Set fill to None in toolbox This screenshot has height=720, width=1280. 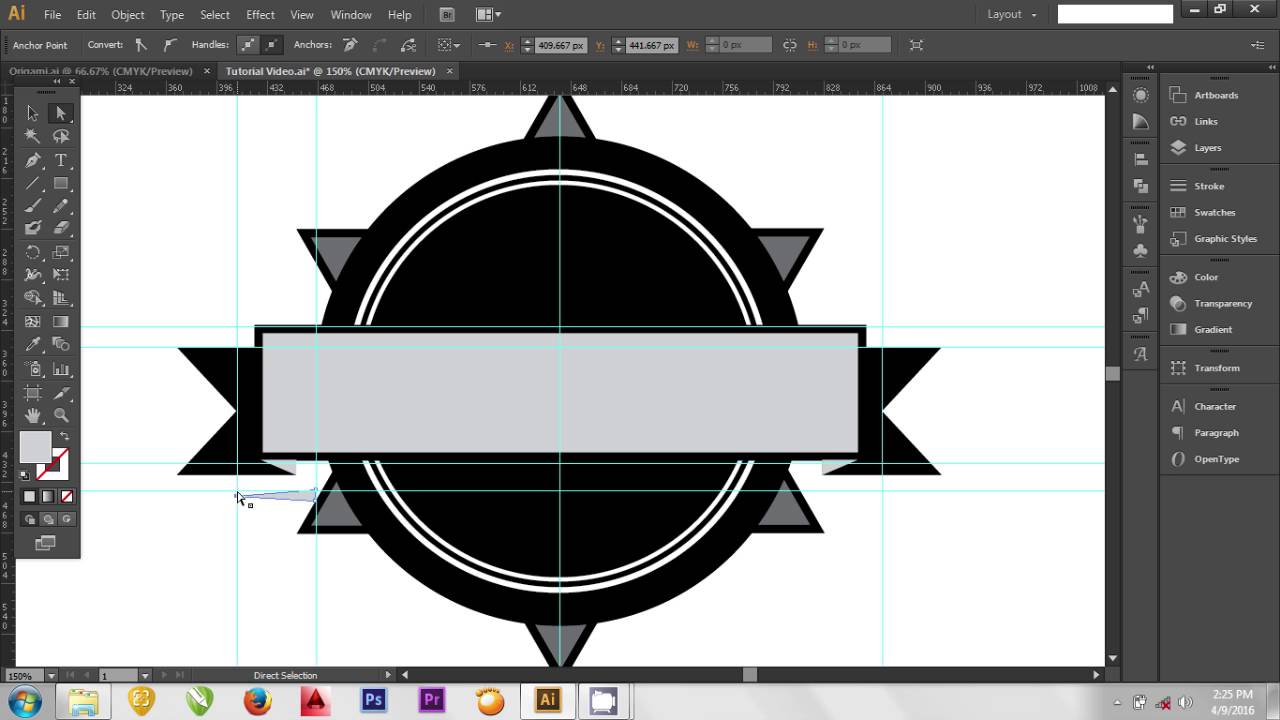pyautogui.click(x=67, y=496)
